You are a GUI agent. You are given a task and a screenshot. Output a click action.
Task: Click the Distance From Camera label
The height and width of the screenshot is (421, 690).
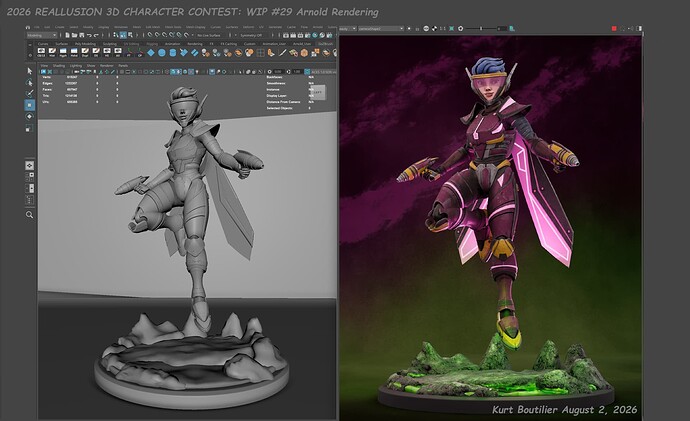(x=283, y=102)
